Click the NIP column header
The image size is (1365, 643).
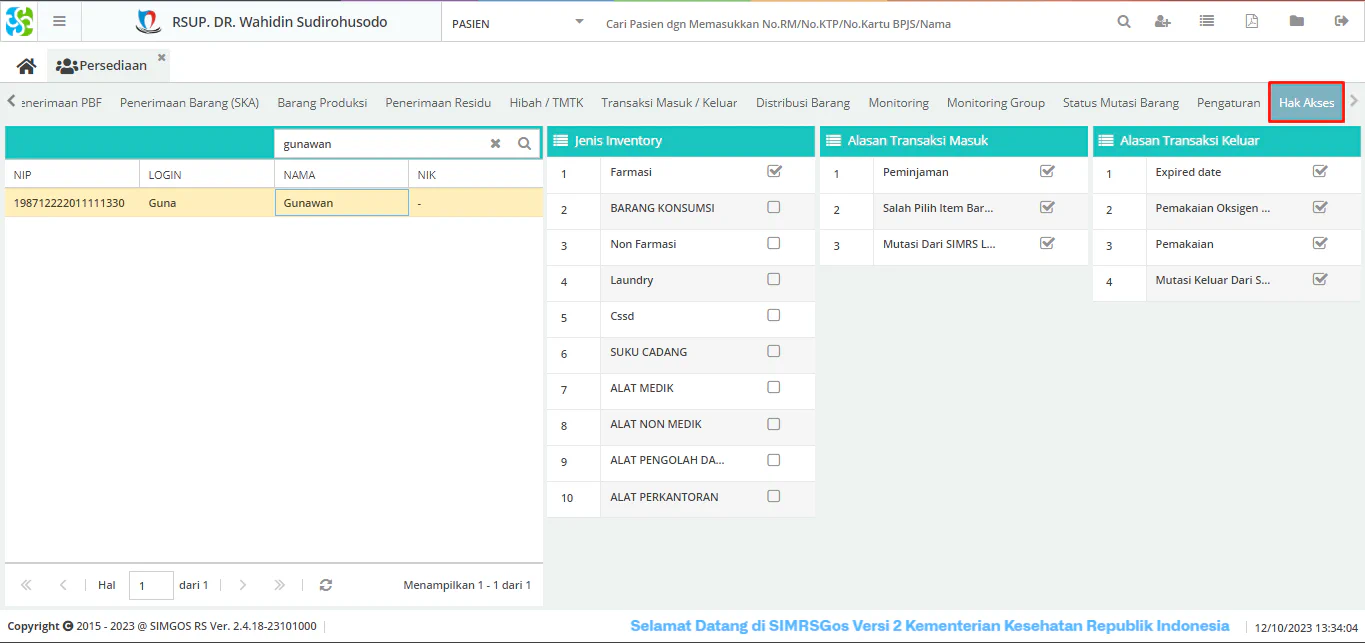[72, 175]
